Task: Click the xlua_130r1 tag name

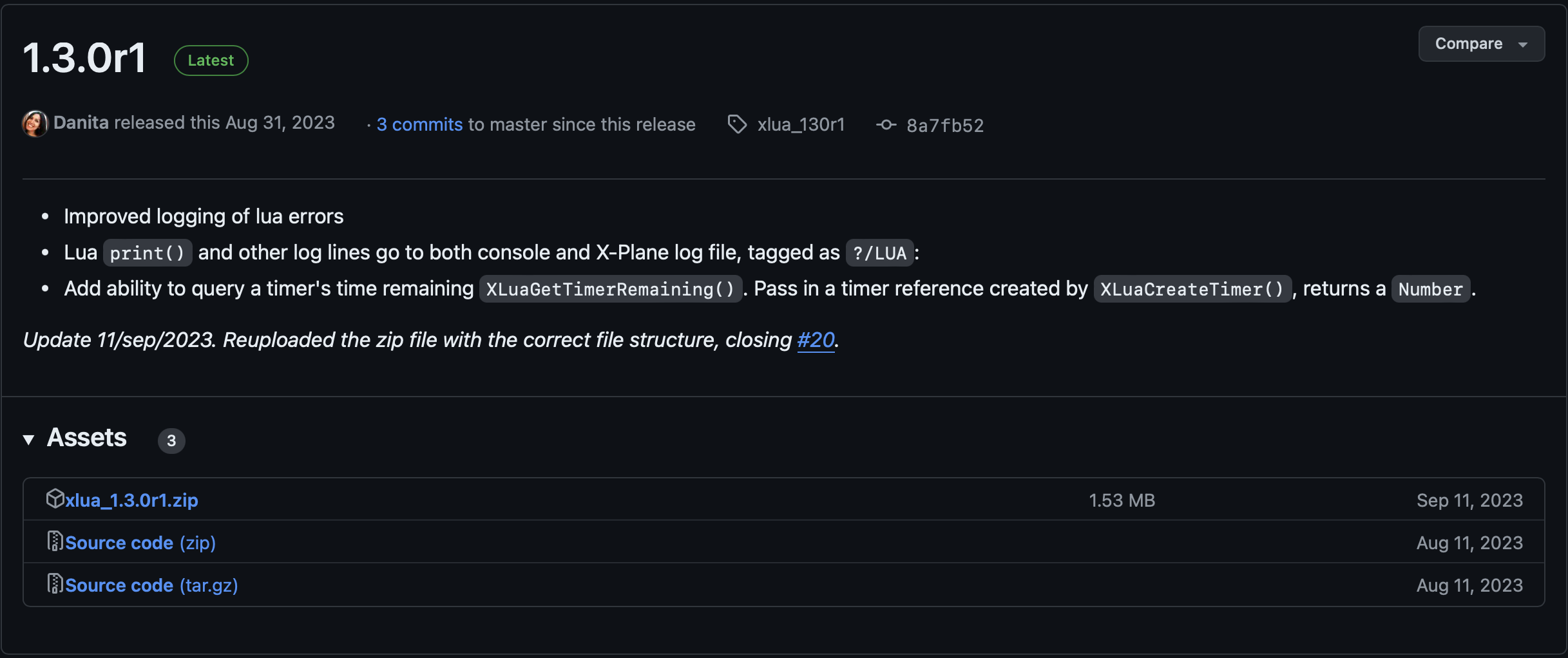Action: [x=801, y=124]
